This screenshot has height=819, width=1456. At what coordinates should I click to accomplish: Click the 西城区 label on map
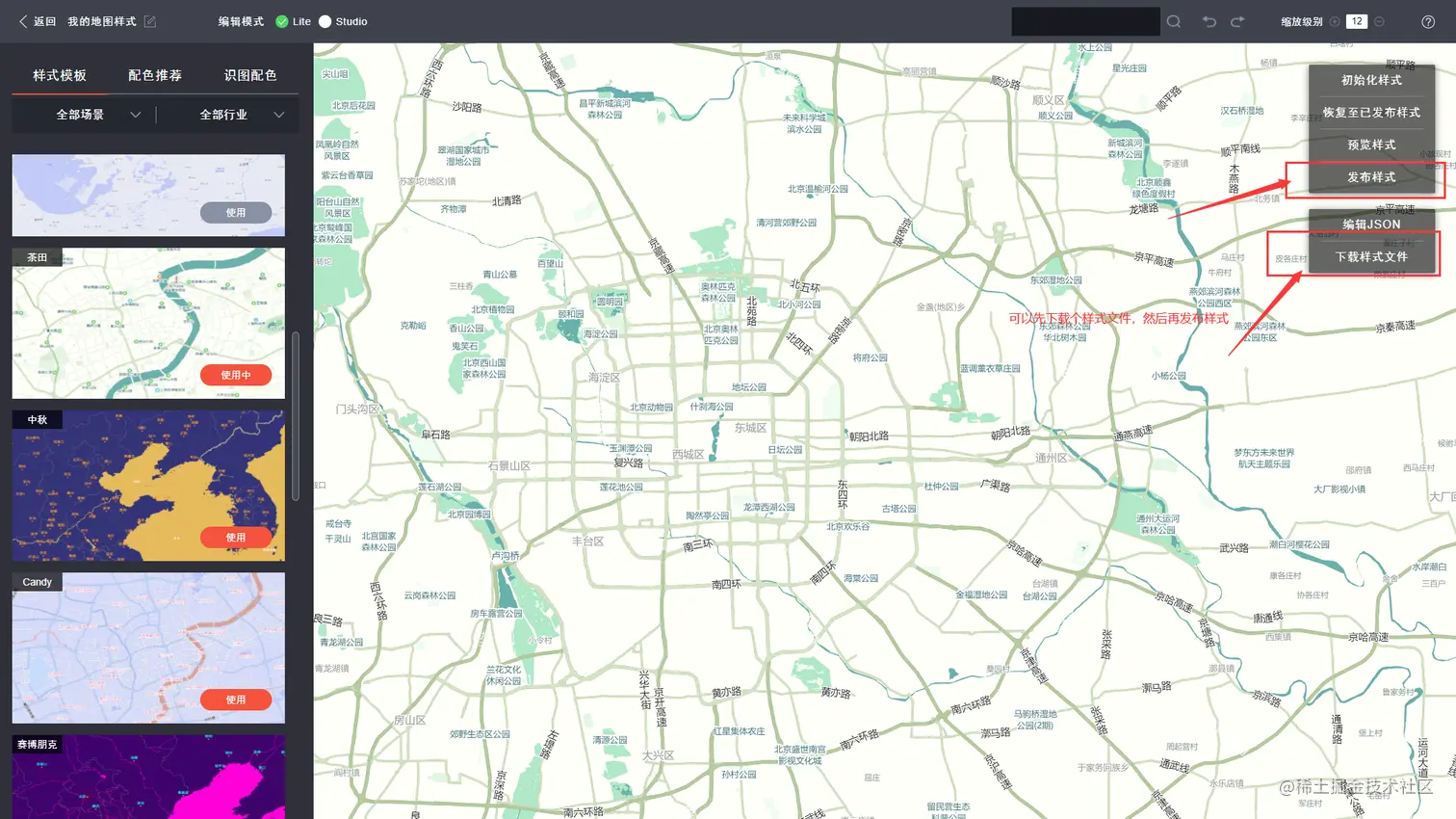pos(688,455)
